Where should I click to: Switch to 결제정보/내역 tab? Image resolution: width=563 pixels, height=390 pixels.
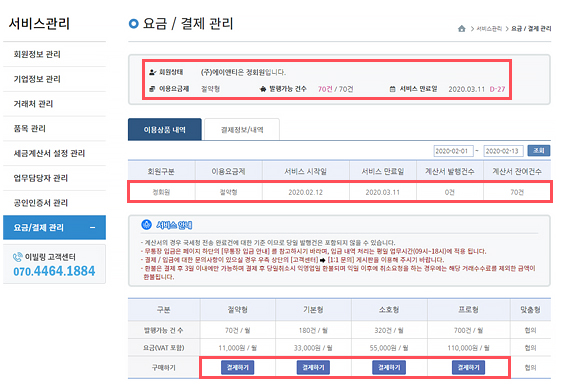(x=242, y=129)
